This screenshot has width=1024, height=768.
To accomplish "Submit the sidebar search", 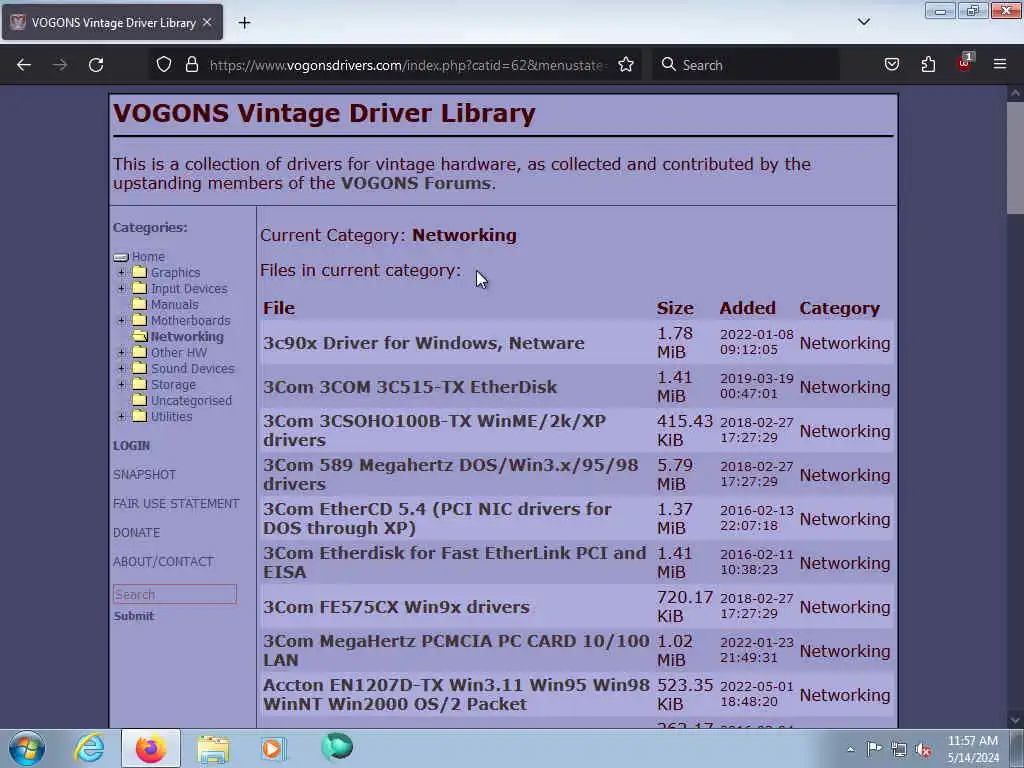I will point(134,616).
